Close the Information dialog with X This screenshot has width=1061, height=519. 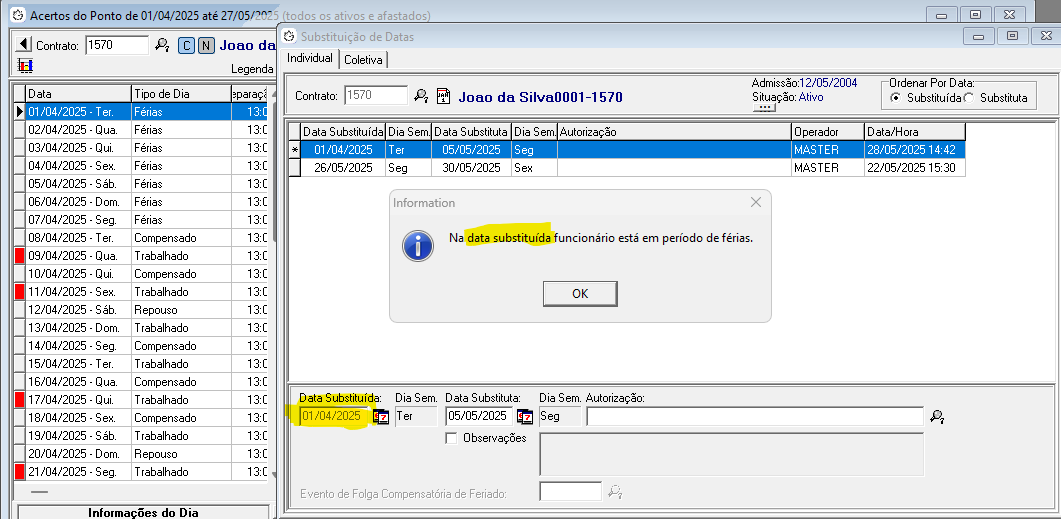(x=755, y=202)
